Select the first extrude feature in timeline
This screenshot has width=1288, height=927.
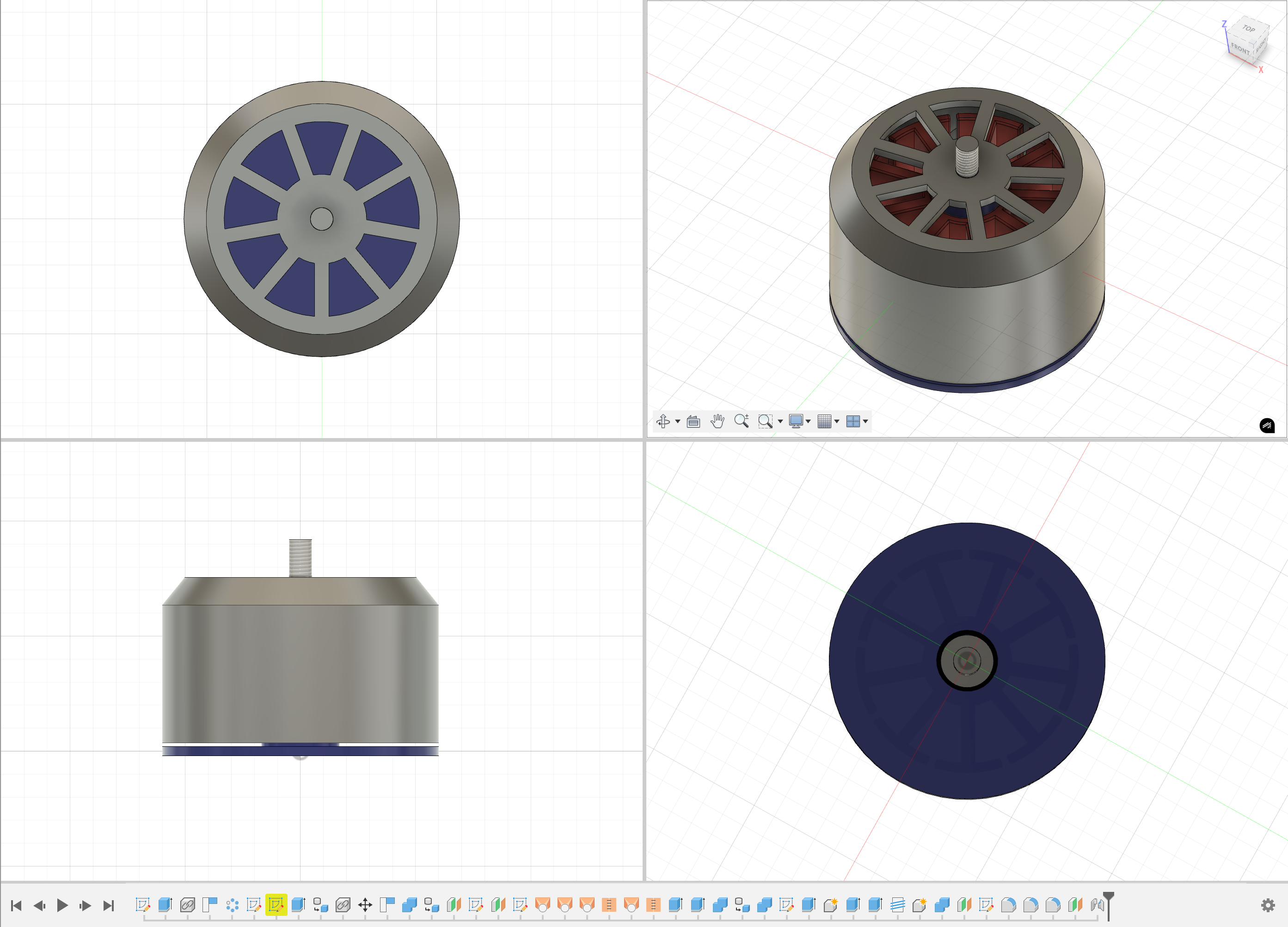click(165, 904)
